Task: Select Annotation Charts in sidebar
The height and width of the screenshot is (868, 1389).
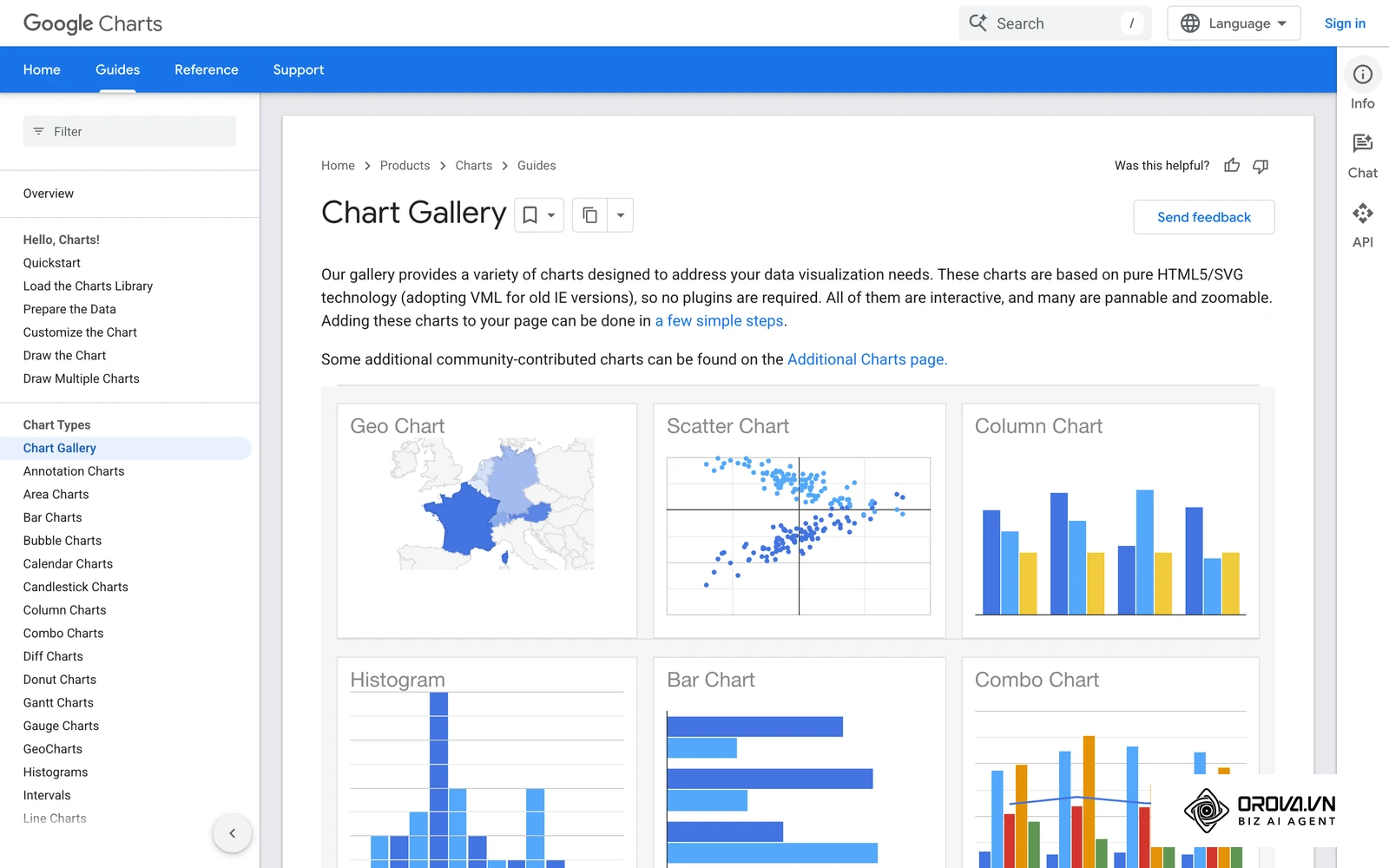Action: tap(74, 471)
